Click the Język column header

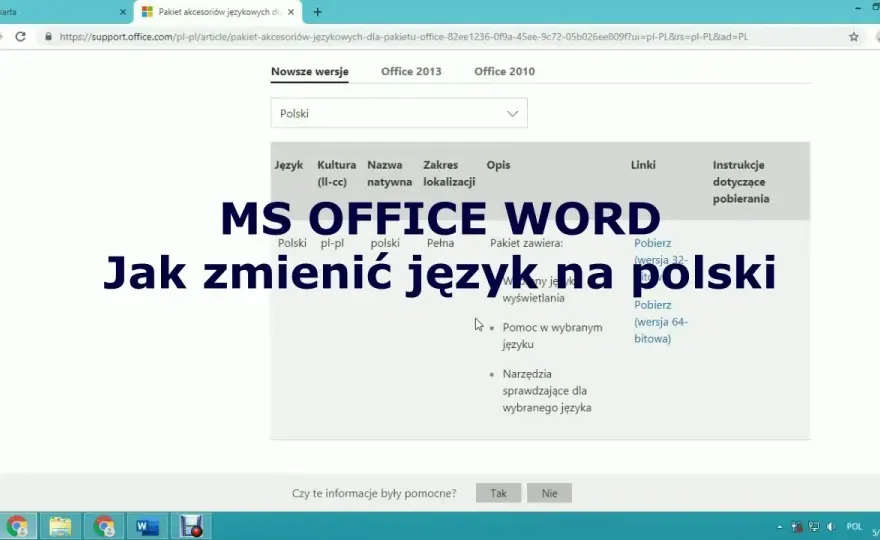click(x=289, y=165)
